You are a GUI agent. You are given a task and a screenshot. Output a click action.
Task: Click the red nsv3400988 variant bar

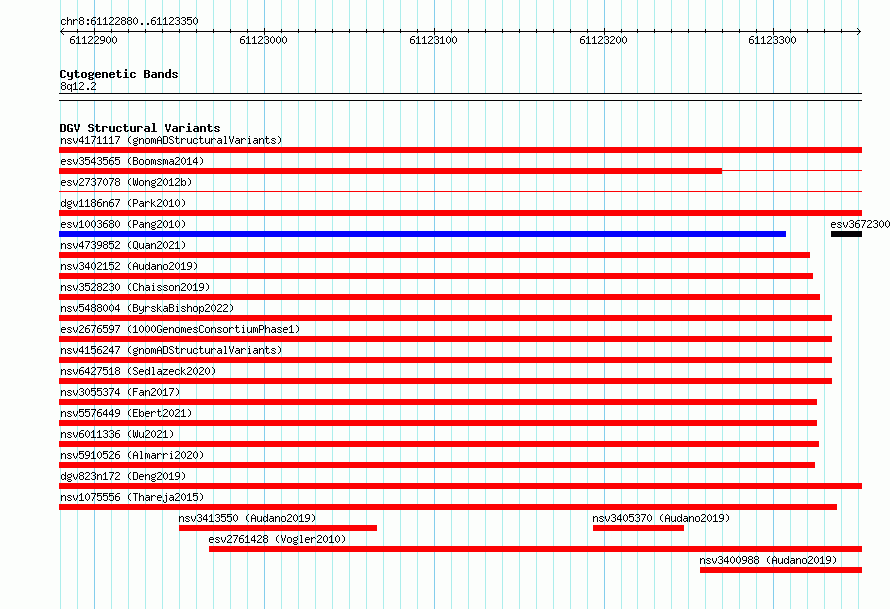[x=780, y=570]
